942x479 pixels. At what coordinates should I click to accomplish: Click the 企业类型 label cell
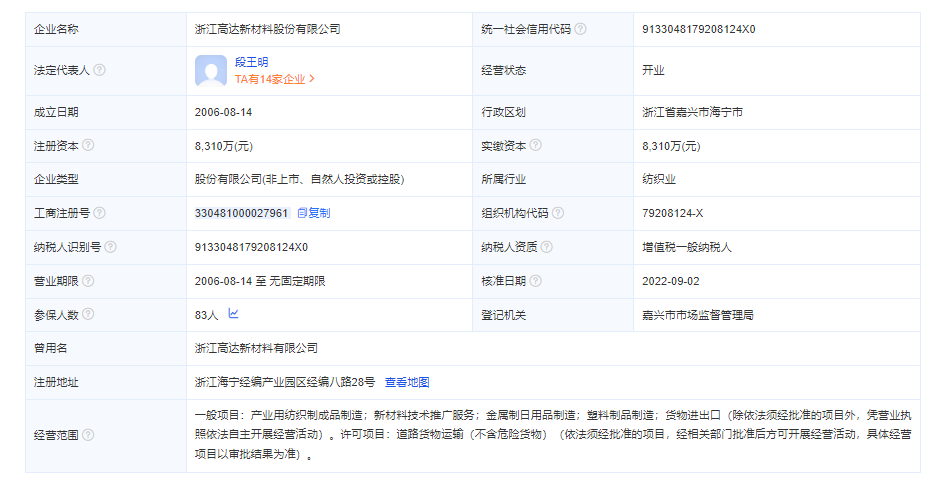pos(106,179)
